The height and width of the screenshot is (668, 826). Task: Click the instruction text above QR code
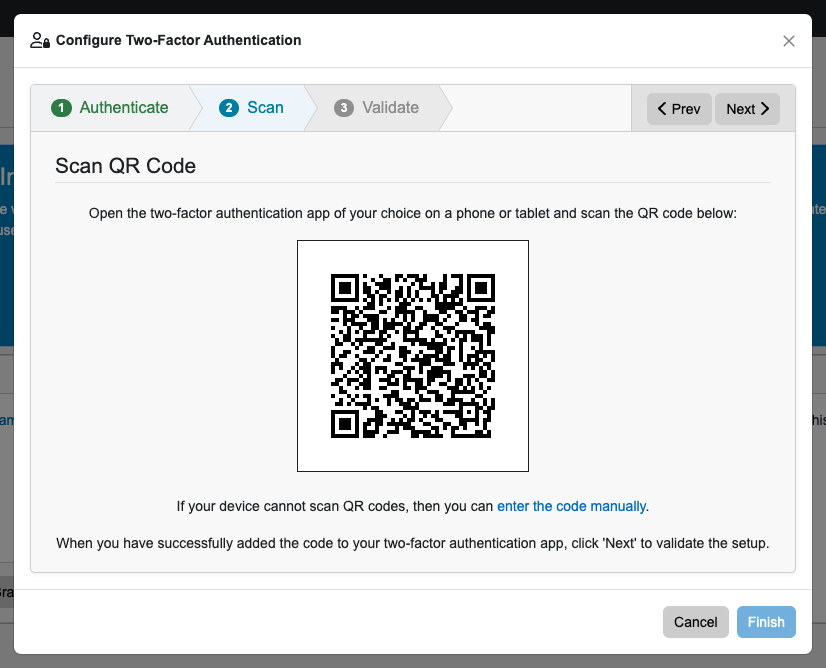tap(413, 213)
